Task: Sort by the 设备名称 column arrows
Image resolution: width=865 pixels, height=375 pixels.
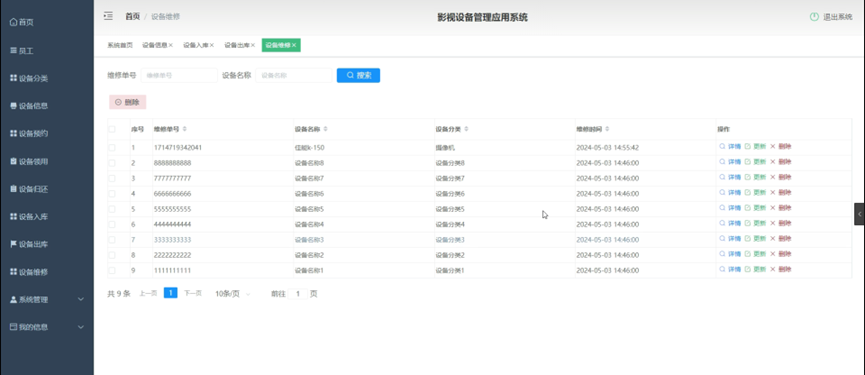Action: pyautogui.click(x=325, y=129)
